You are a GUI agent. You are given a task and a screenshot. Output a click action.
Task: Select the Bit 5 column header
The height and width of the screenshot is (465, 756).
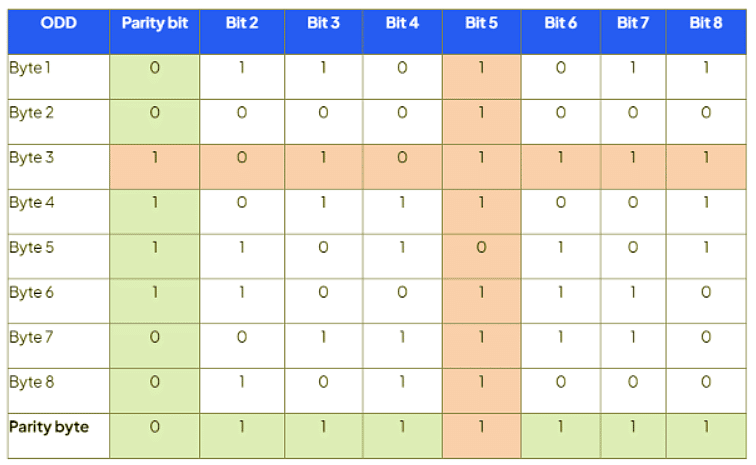tap(481, 25)
